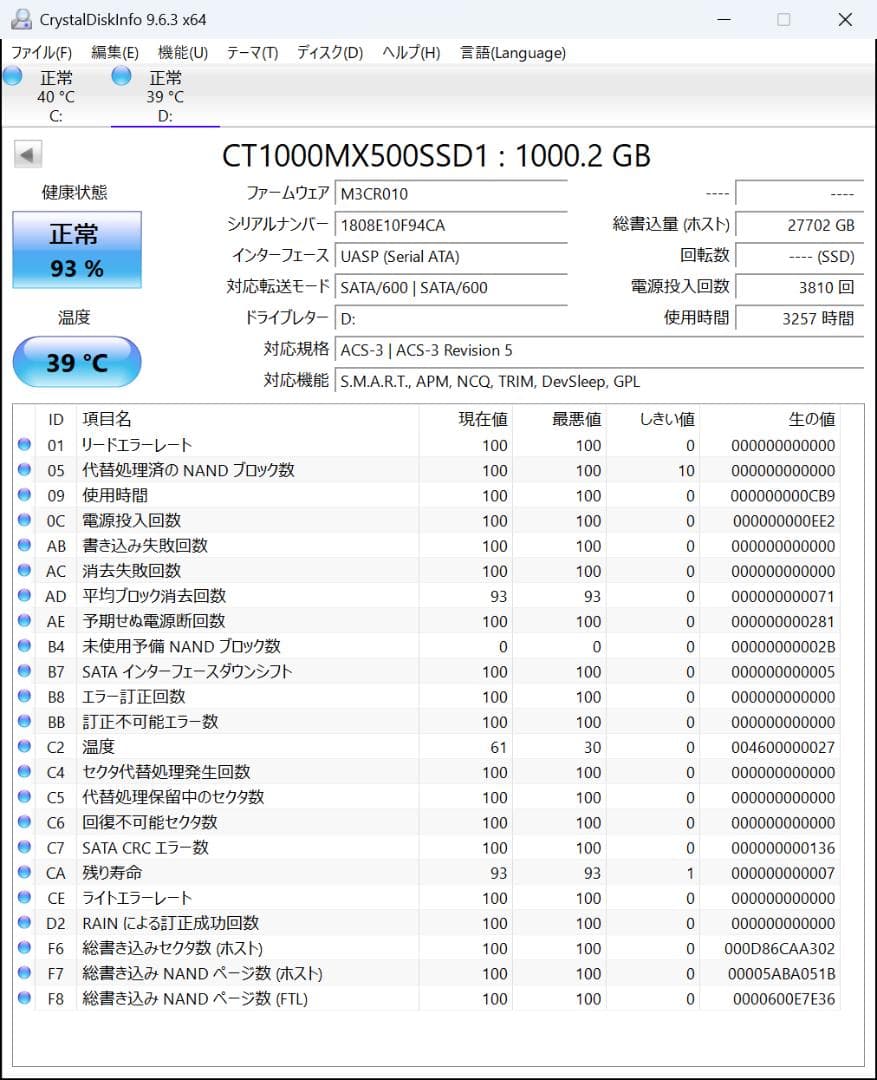This screenshot has width=877, height=1080.
Task: Open the ファイル menu
Action: 41,53
